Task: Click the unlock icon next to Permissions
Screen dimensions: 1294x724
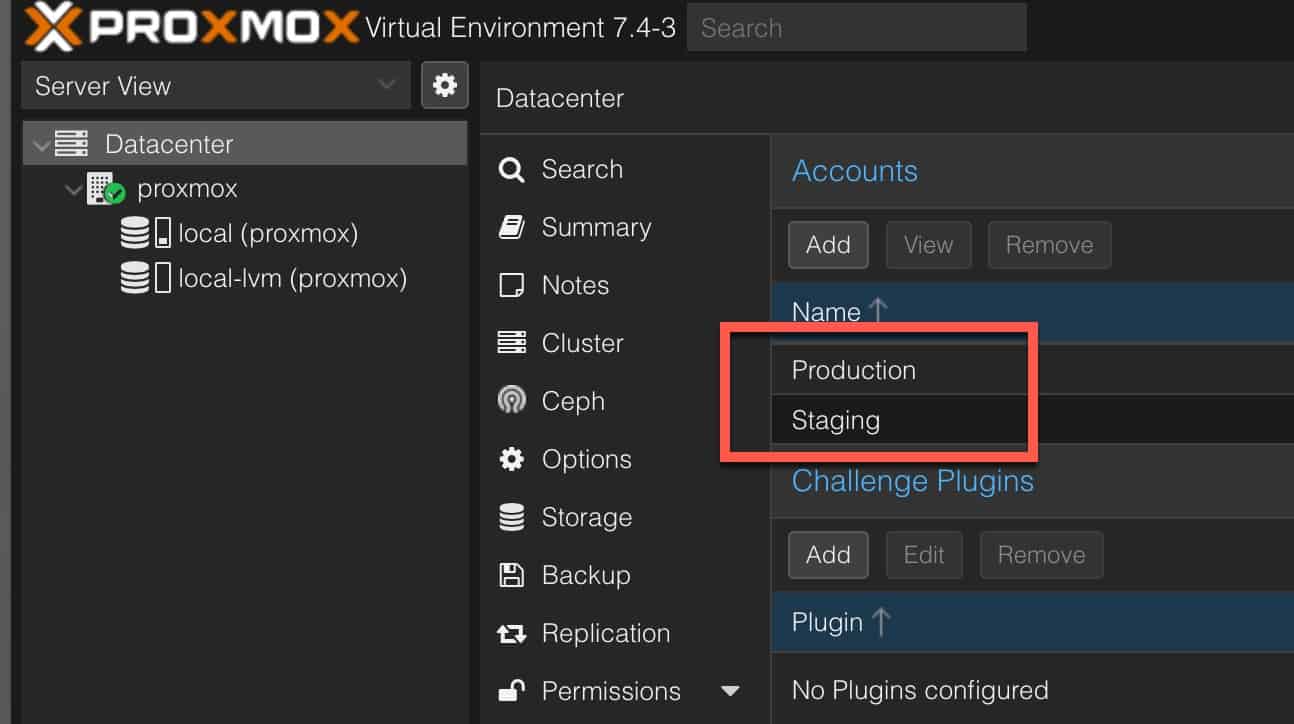Action: tap(511, 690)
